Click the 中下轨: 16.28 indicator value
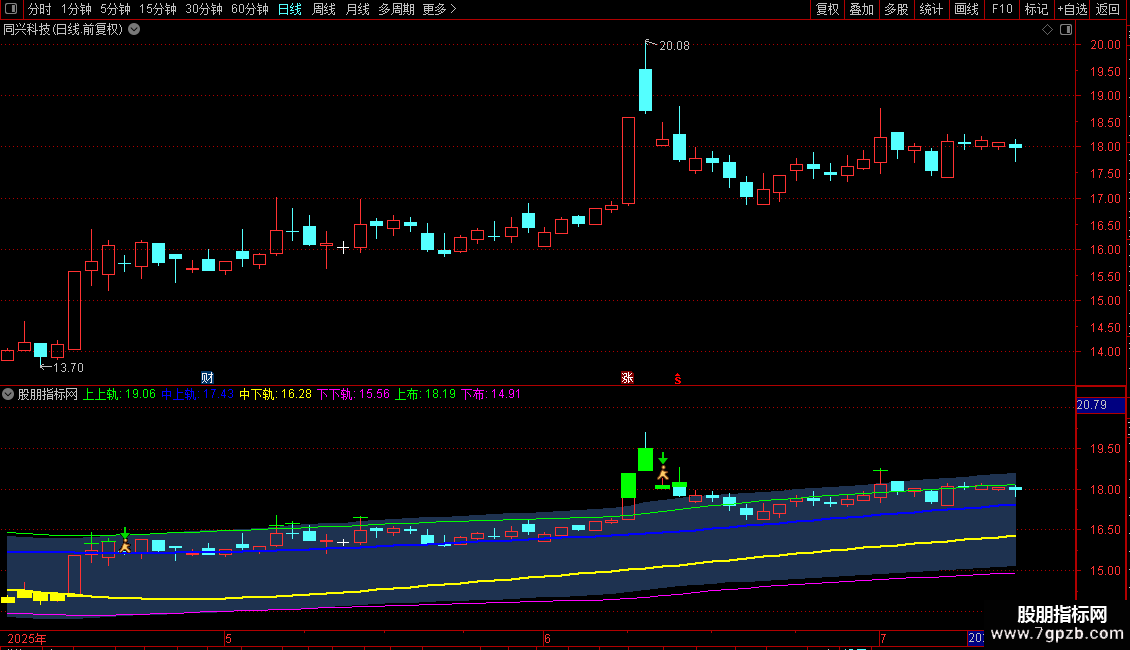 (275, 394)
